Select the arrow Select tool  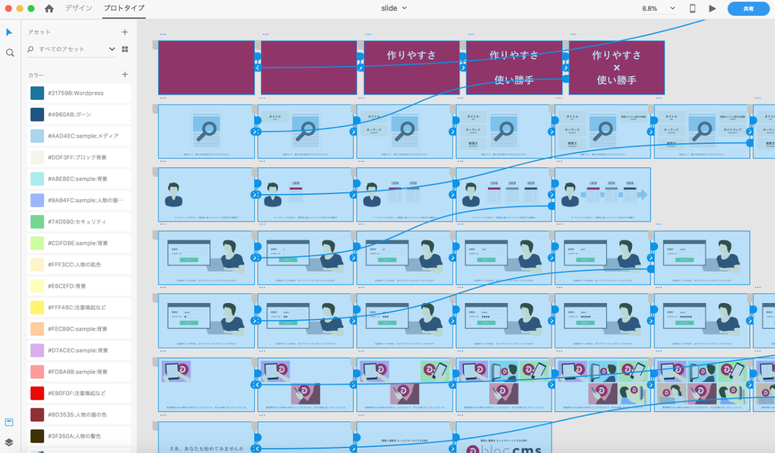coord(10,32)
